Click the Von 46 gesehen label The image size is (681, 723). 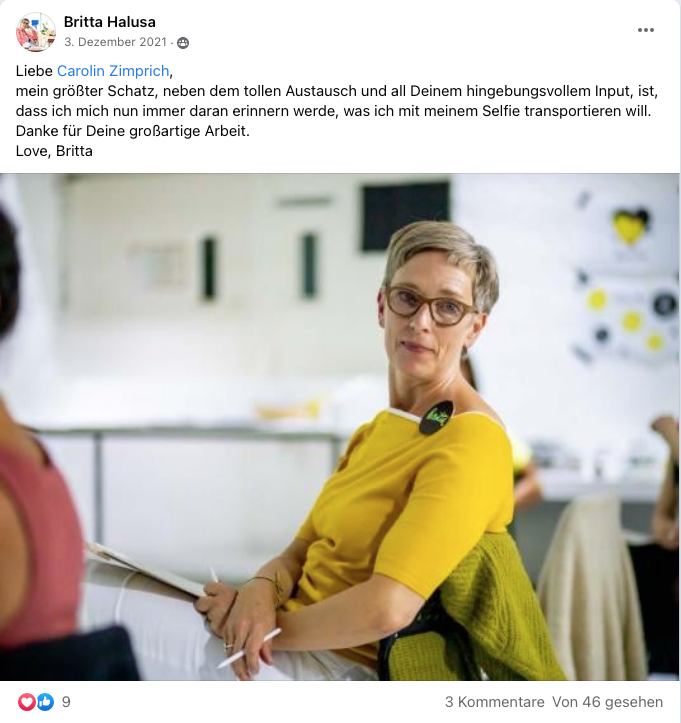pos(607,702)
